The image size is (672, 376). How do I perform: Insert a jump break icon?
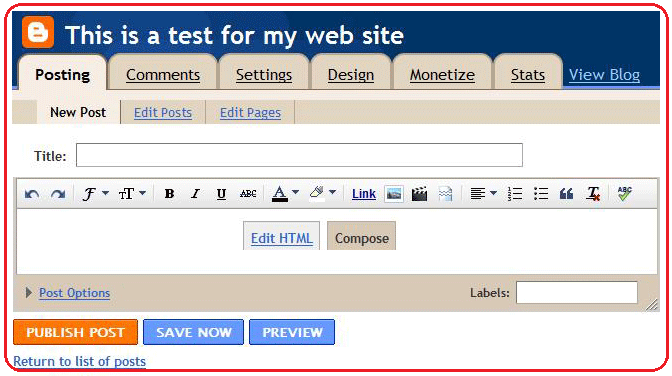445,194
